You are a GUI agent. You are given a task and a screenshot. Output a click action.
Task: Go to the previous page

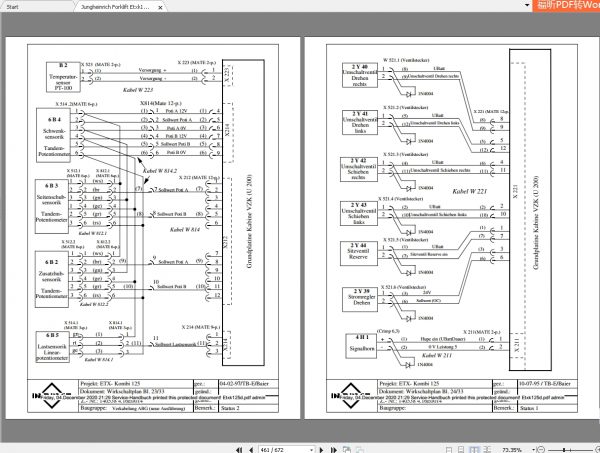pyautogui.click(x=251, y=450)
